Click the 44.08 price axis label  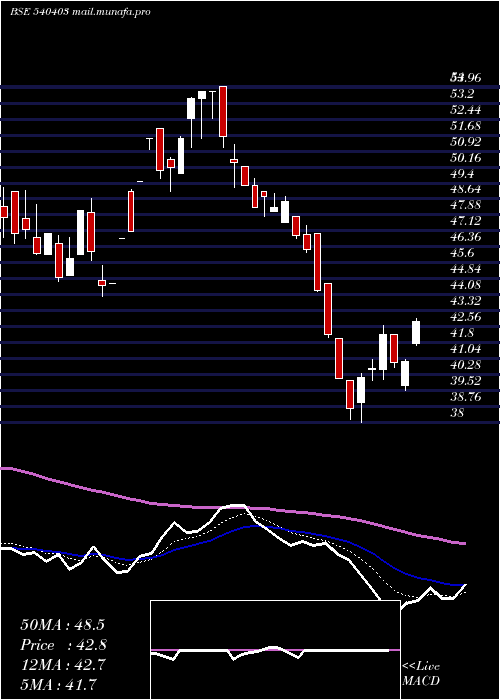(465, 285)
